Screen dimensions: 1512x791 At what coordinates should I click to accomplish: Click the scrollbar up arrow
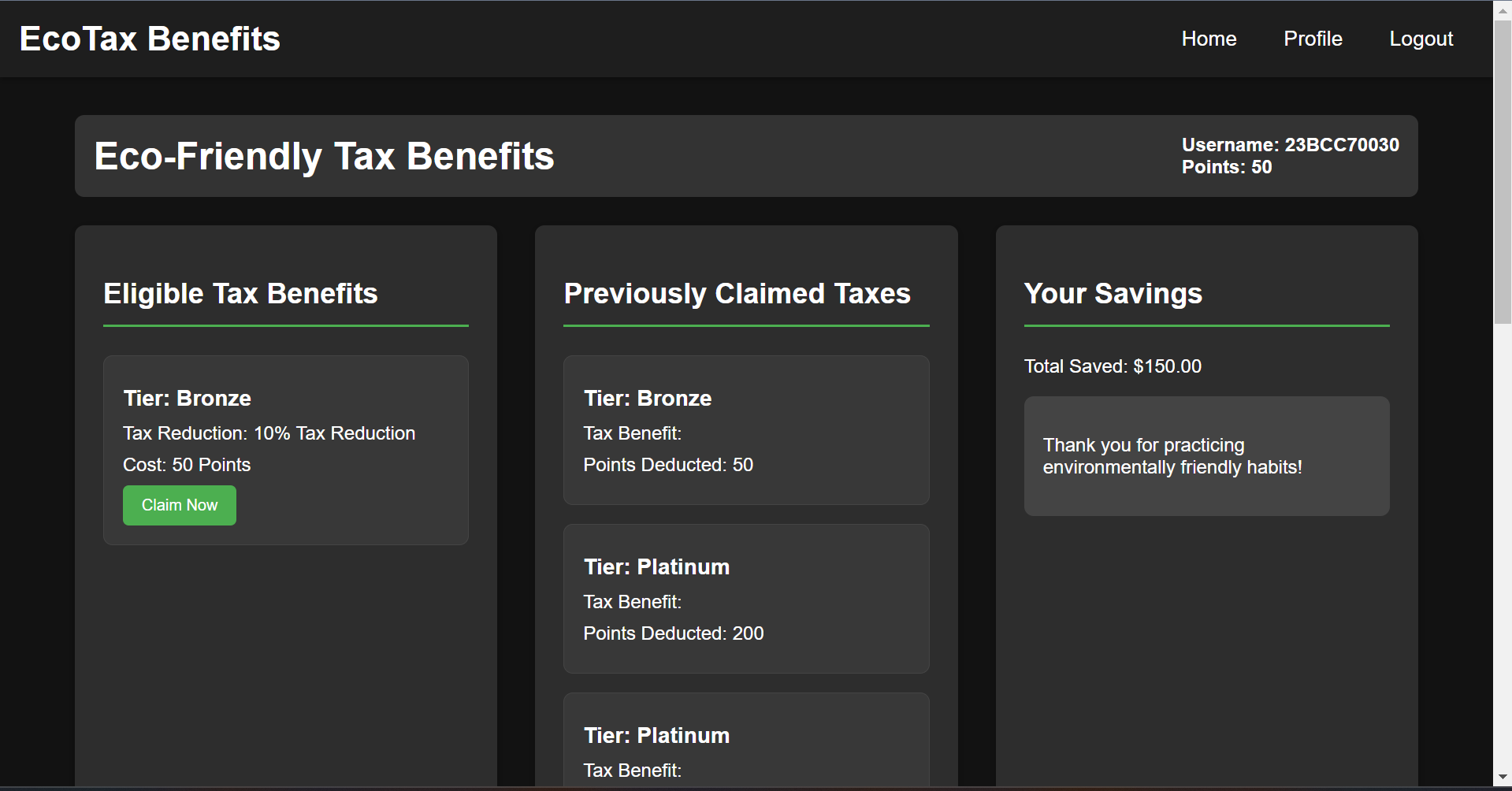1503,10
